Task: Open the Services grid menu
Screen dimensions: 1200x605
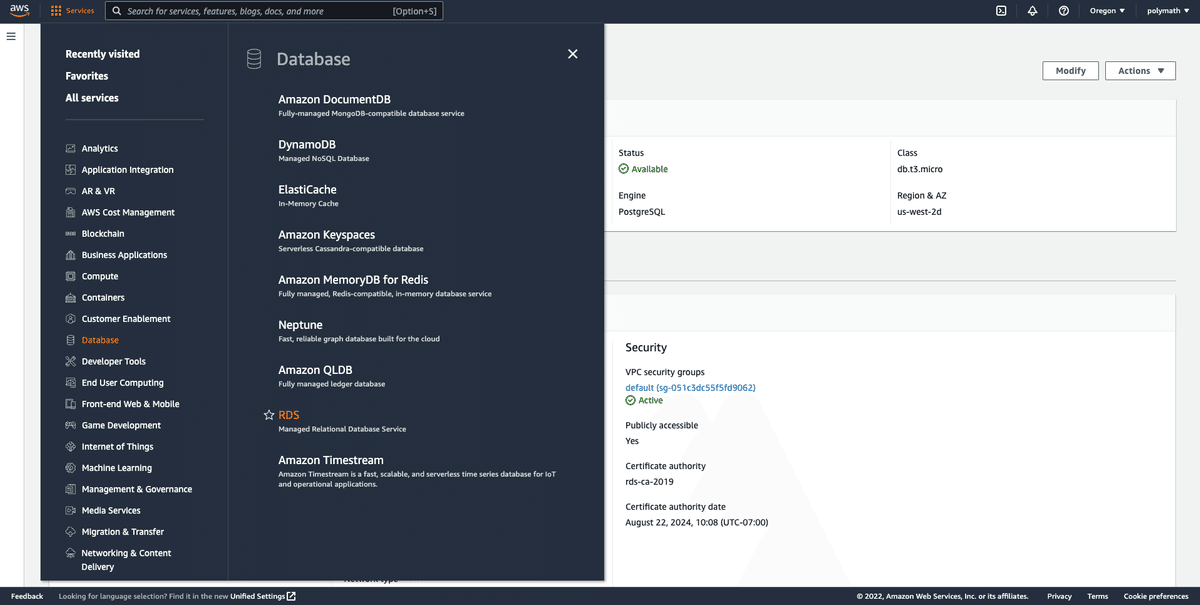Action: tap(73, 11)
